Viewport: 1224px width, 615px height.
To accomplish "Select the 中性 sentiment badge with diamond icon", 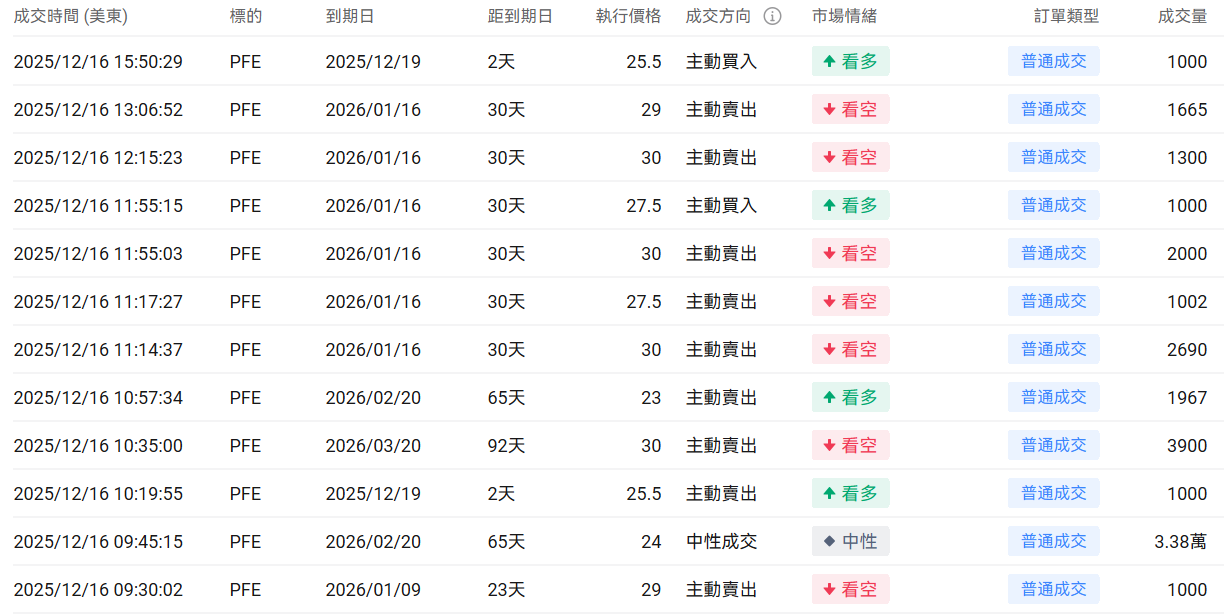I will (x=850, y=541).
